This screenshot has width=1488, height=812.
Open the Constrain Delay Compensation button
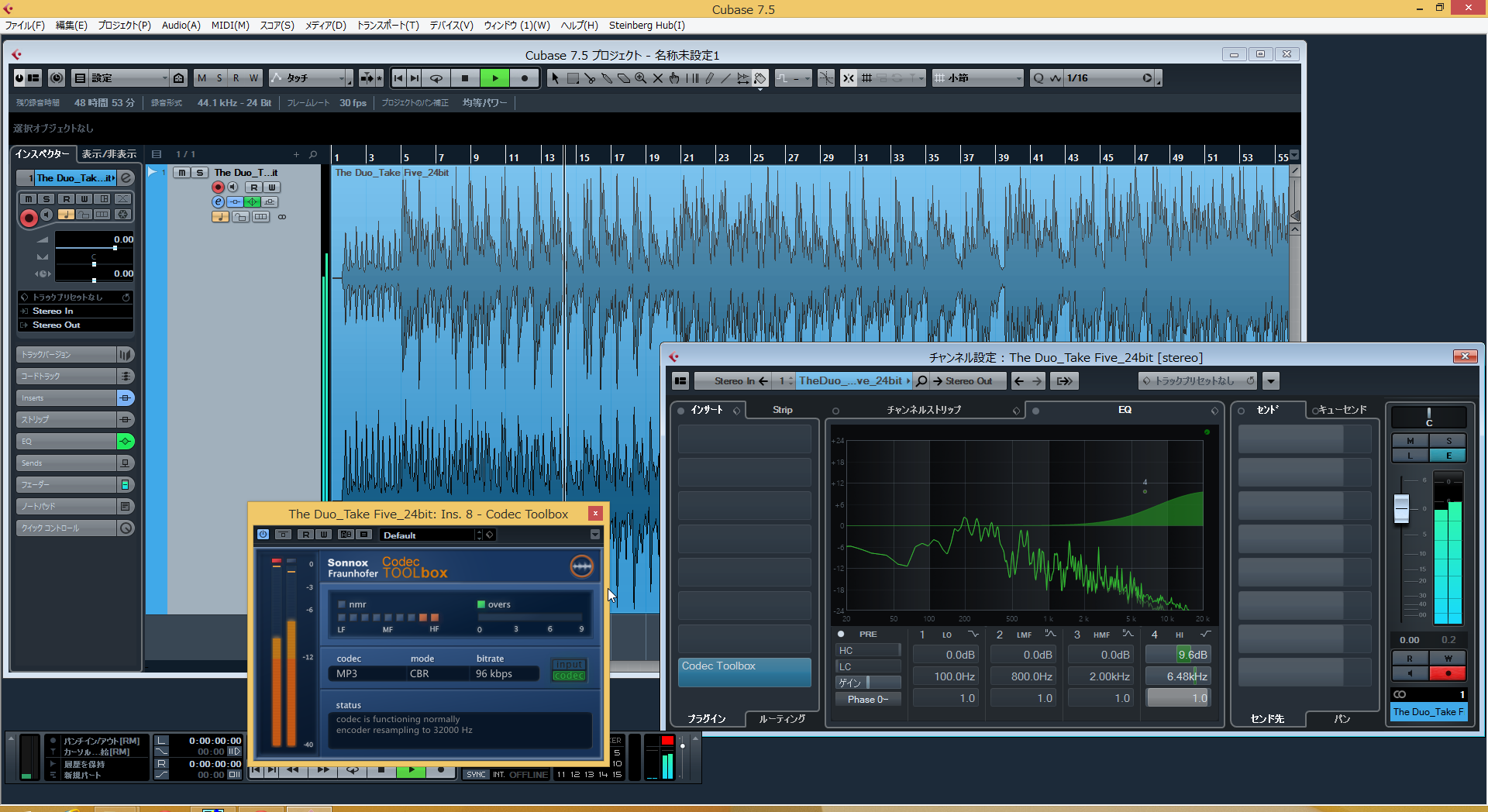click(57, 78)
